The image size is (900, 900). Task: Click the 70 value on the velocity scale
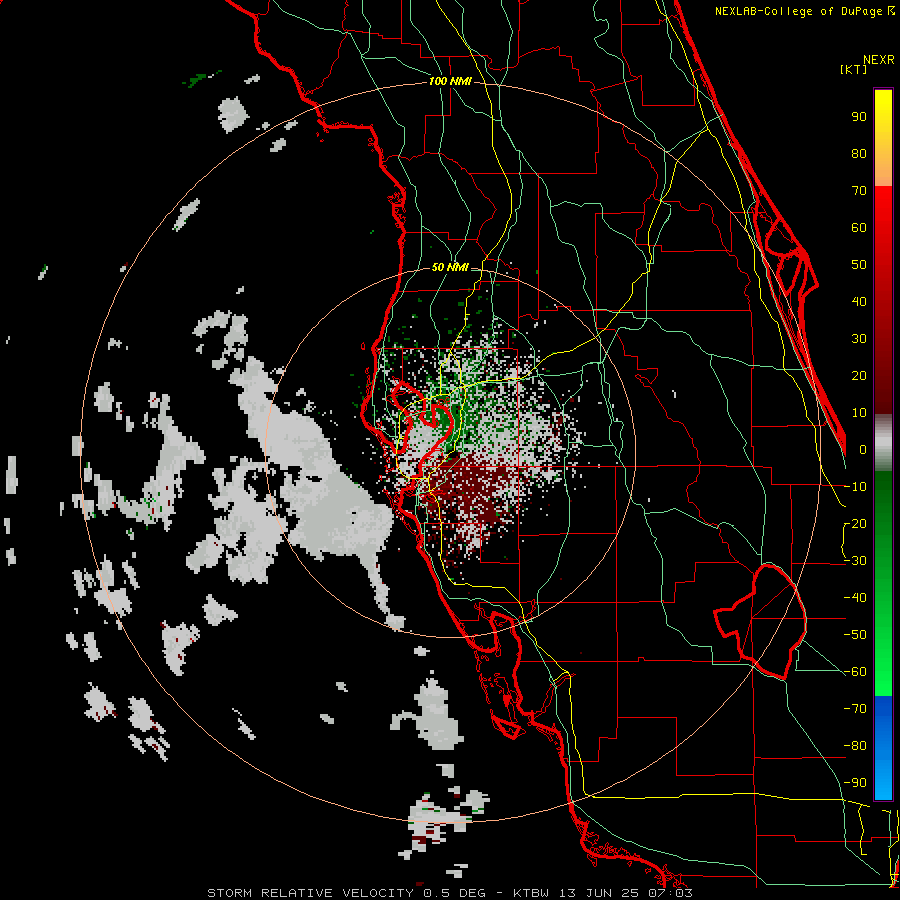click(859, 190)
